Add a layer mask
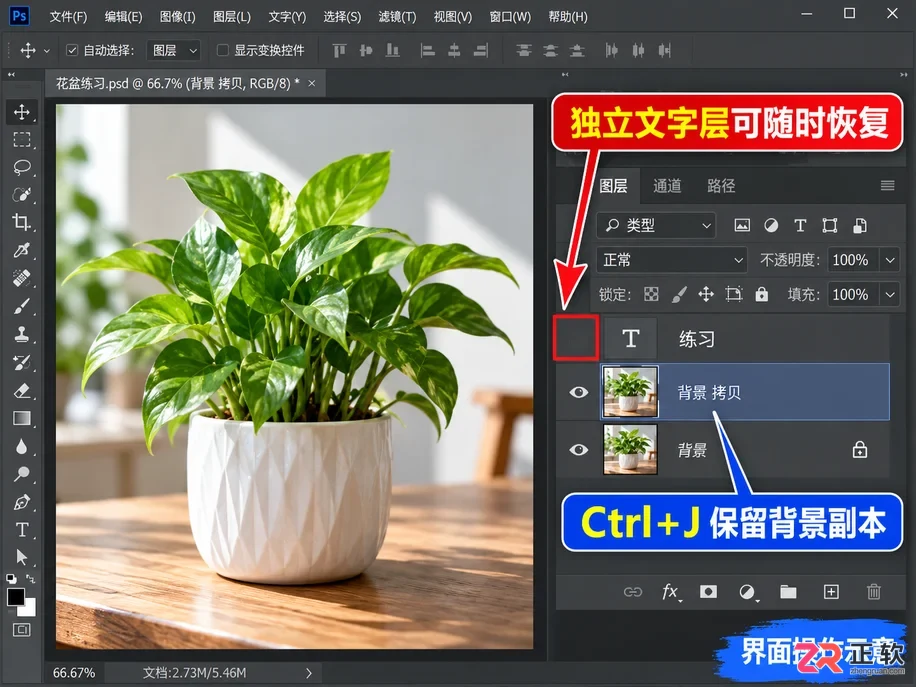This screenshot has width=916, height=687. [708, 592]
